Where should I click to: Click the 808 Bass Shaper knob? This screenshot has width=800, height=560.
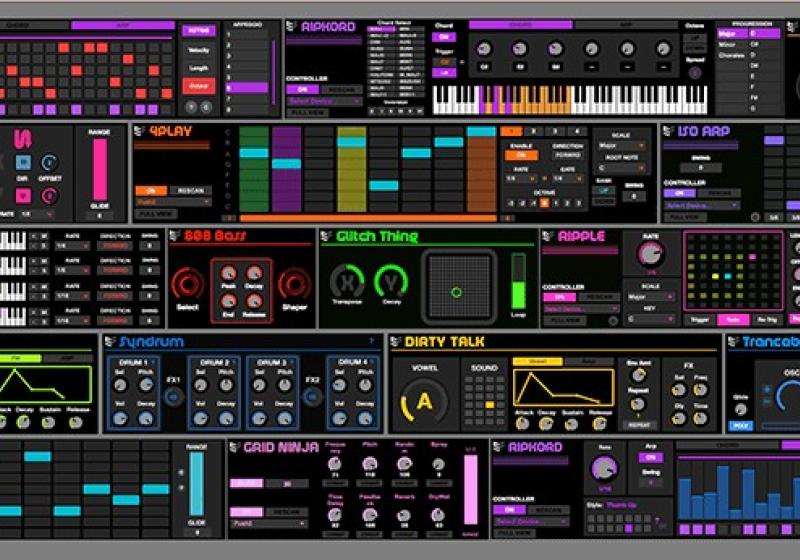[294, 284]
